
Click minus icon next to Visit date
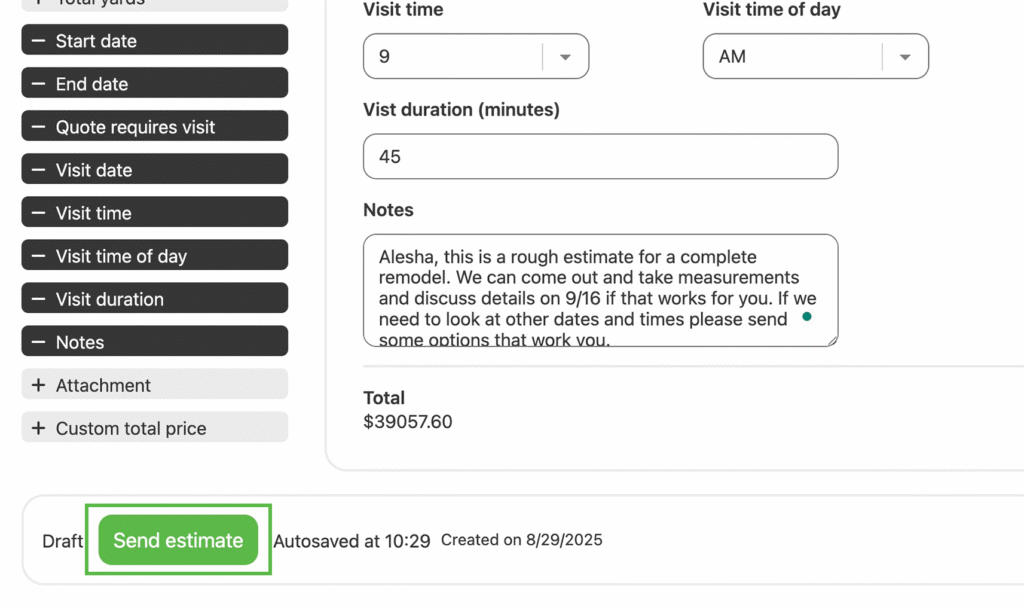38,170
